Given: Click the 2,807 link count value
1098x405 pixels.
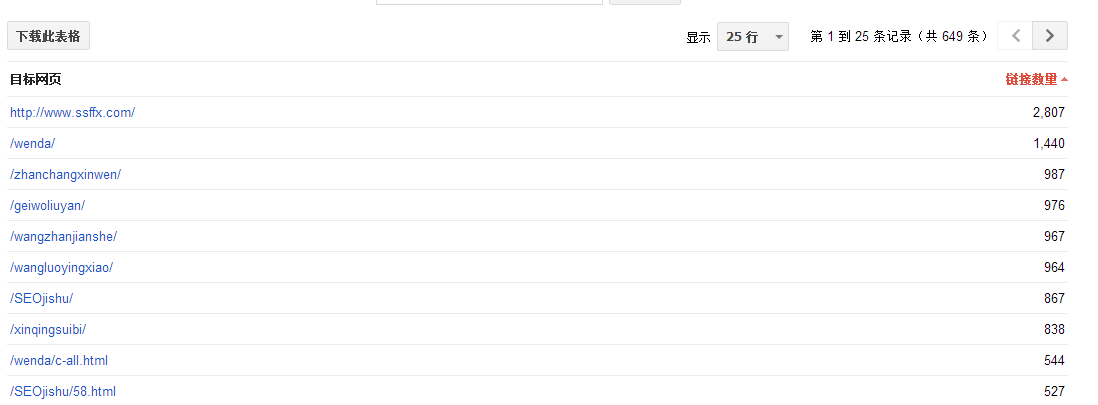Looking at the screenshot, I should tap(1048, 112).
